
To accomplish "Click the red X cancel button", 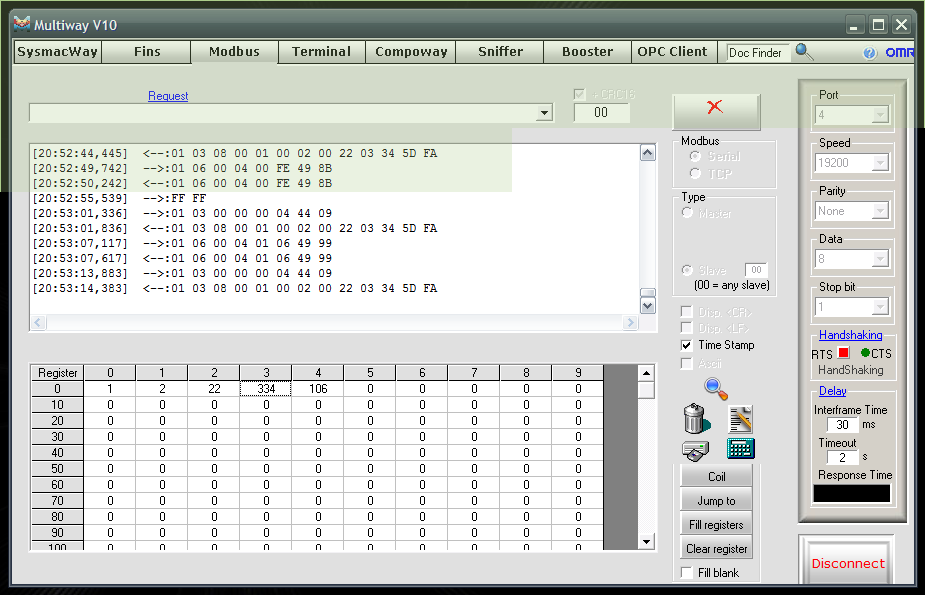I will coord(716,111).
